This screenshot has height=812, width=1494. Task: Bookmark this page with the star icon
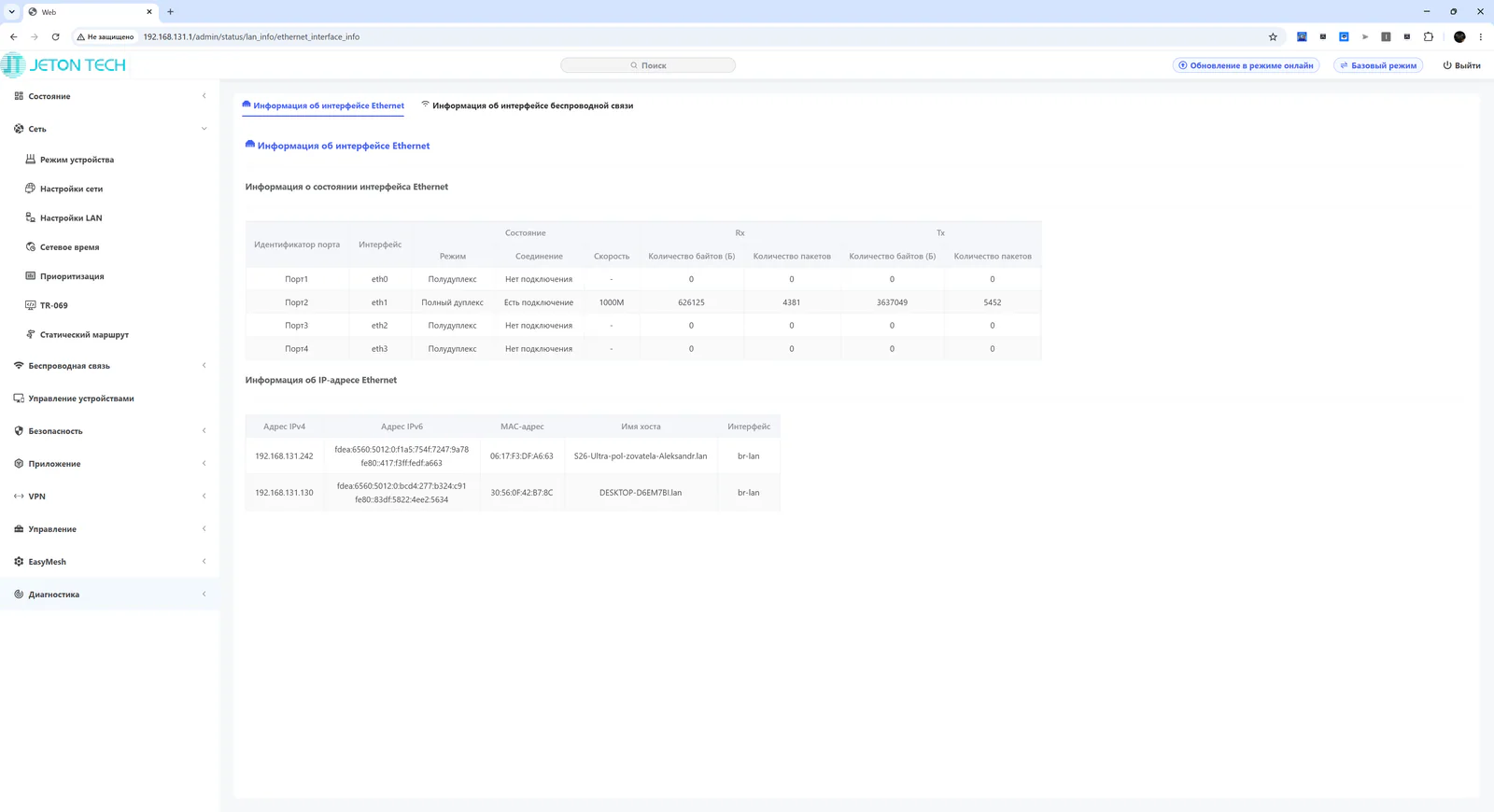(1273, 37)
